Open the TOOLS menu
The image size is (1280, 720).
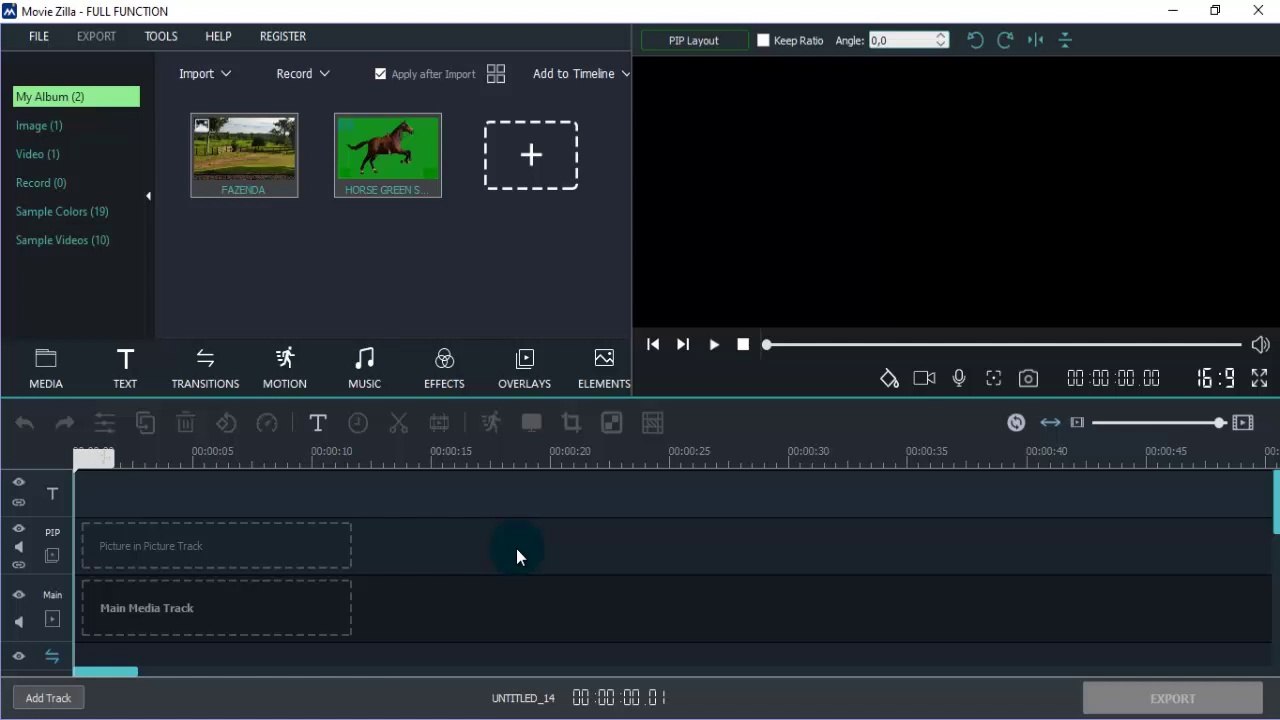point(161,36)
